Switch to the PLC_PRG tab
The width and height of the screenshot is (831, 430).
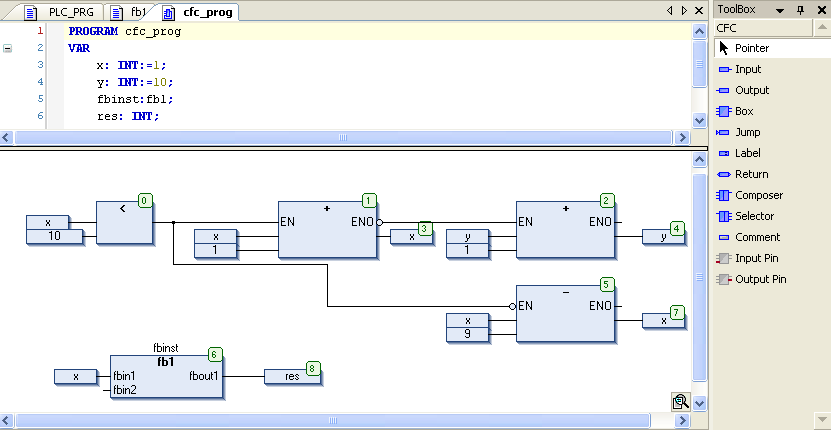pos(63,11)
